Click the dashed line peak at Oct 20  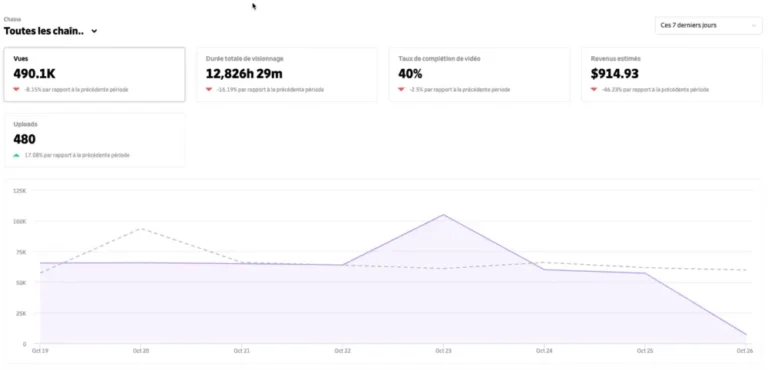(141, 228)
